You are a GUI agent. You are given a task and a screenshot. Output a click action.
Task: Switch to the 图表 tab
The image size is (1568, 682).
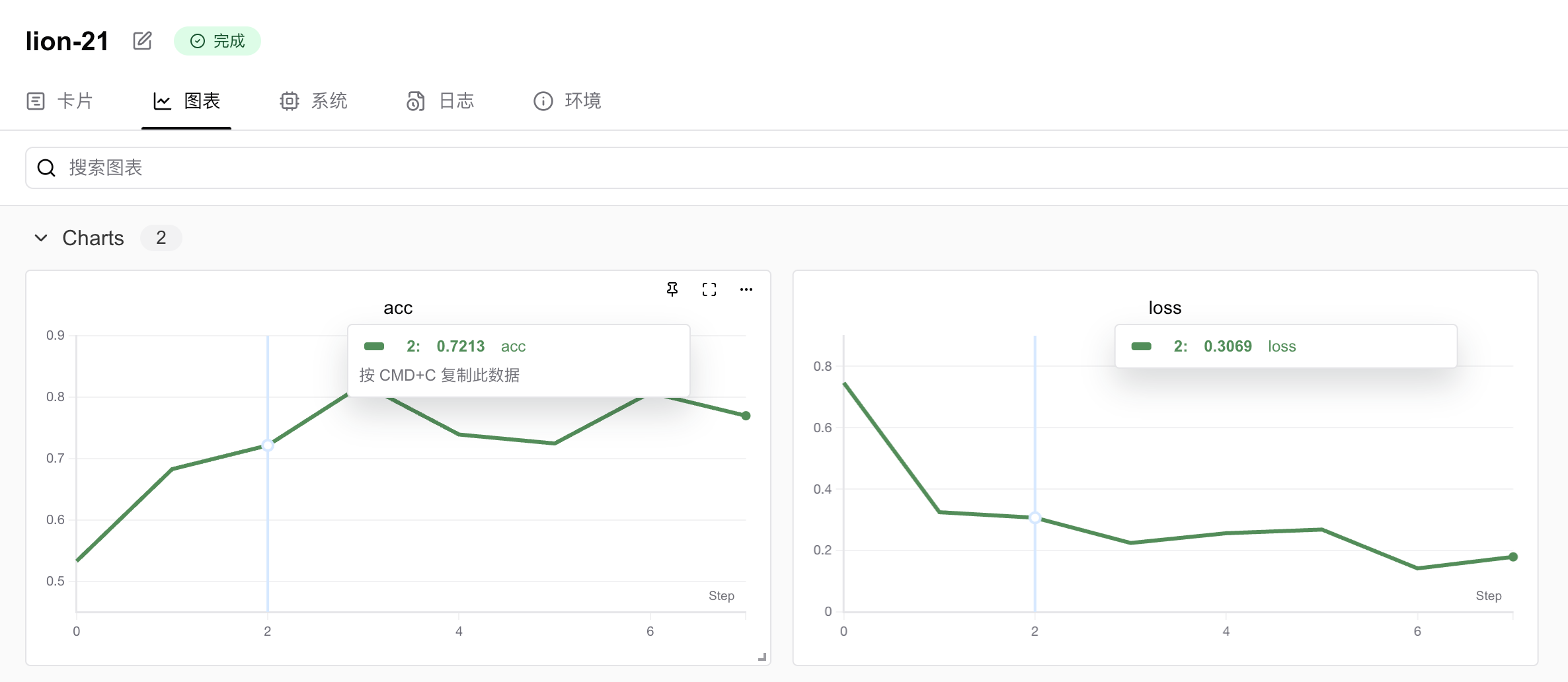(x=187, y=101)
